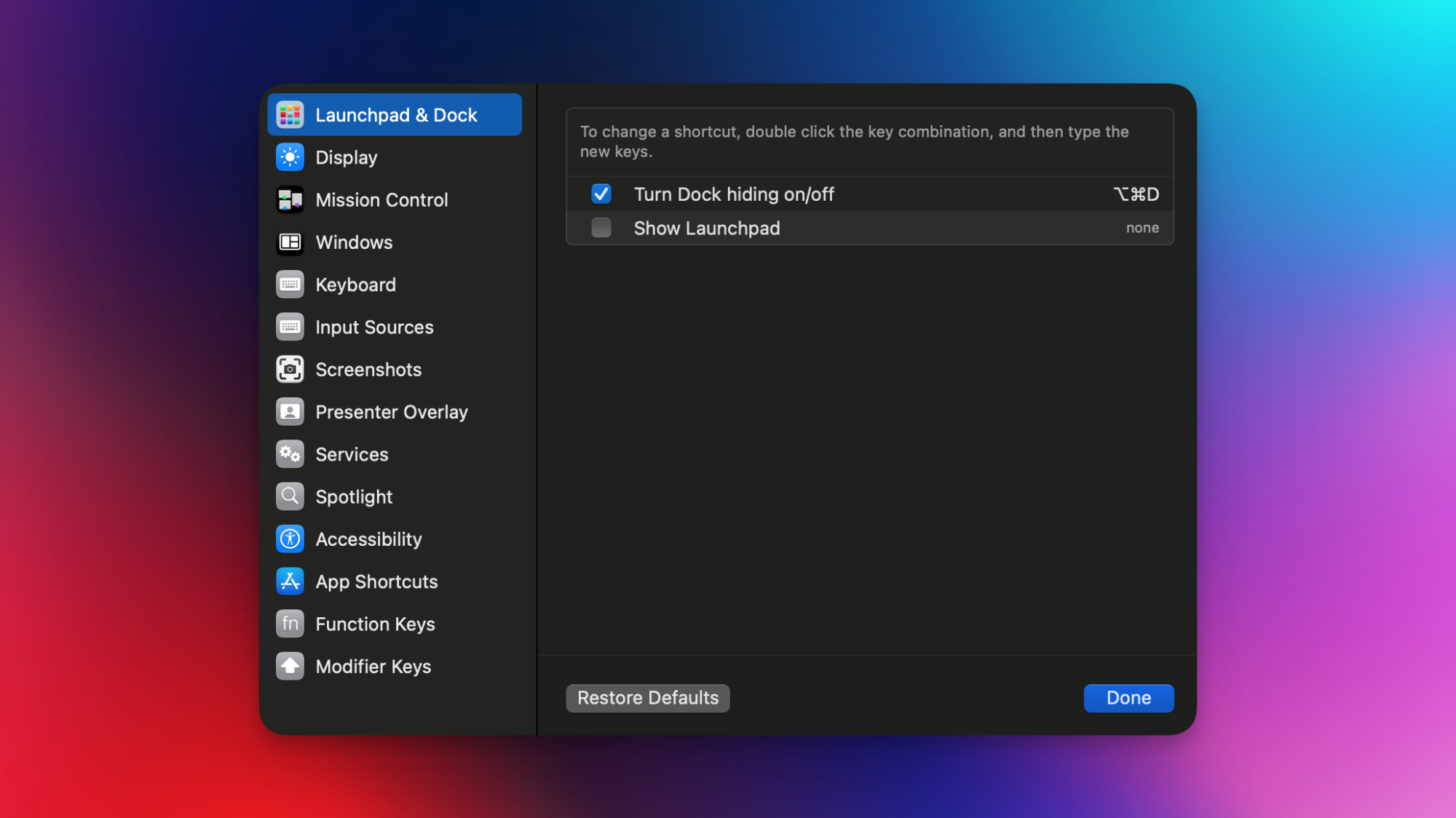Click the Services gears icon
This screenshot has height=818, width=1456.
(290, 454)
